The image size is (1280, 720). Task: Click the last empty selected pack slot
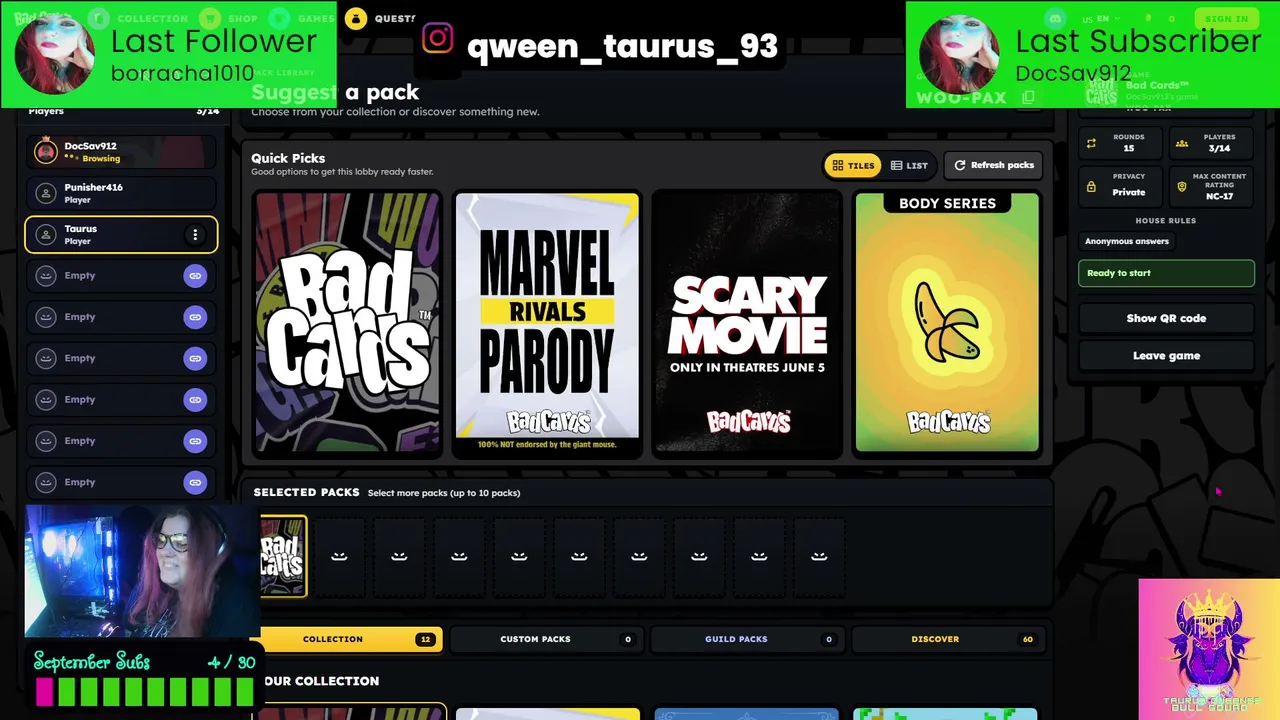[x=819, y=556]
